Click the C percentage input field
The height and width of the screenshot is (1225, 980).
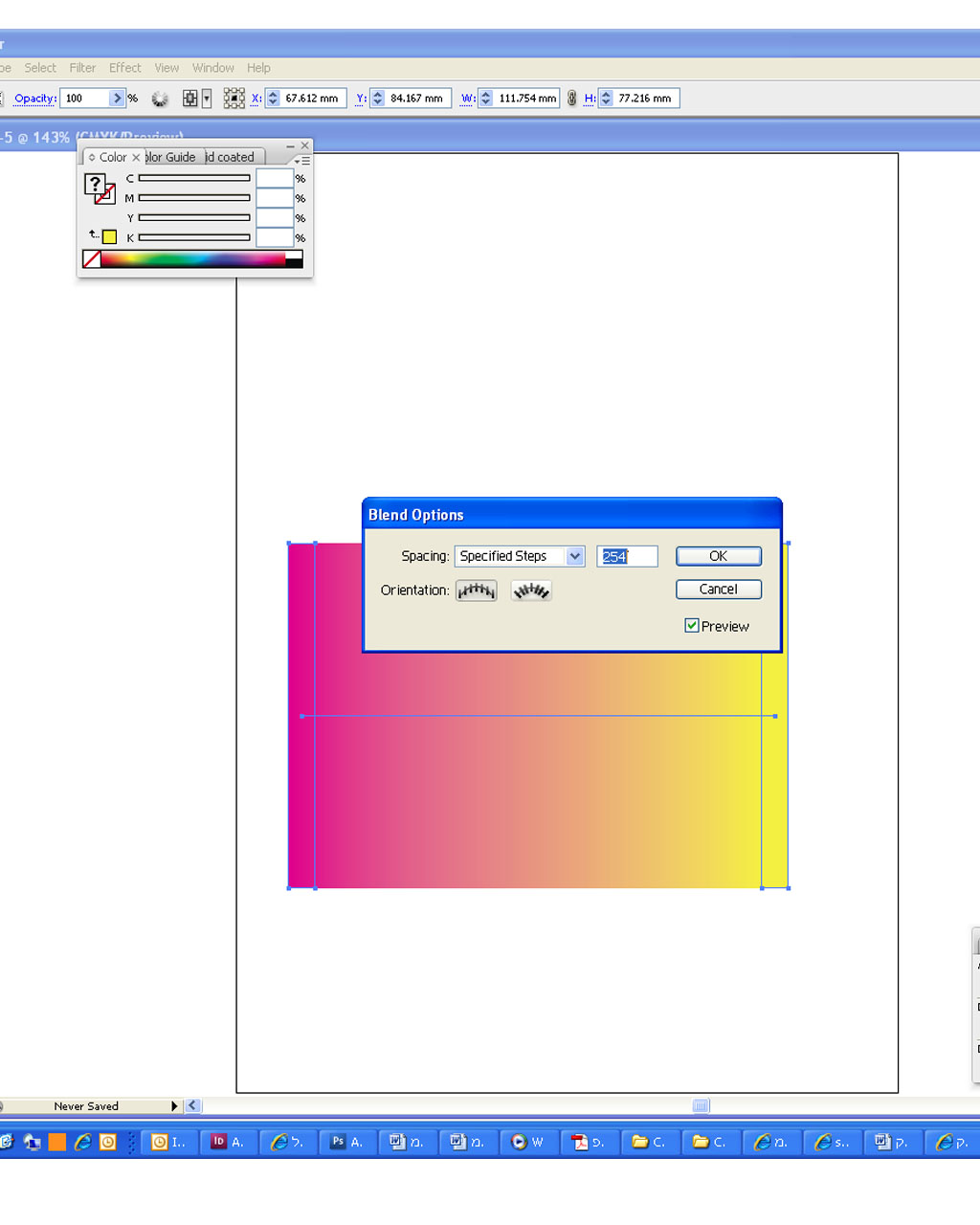click(x=275, y=178)
